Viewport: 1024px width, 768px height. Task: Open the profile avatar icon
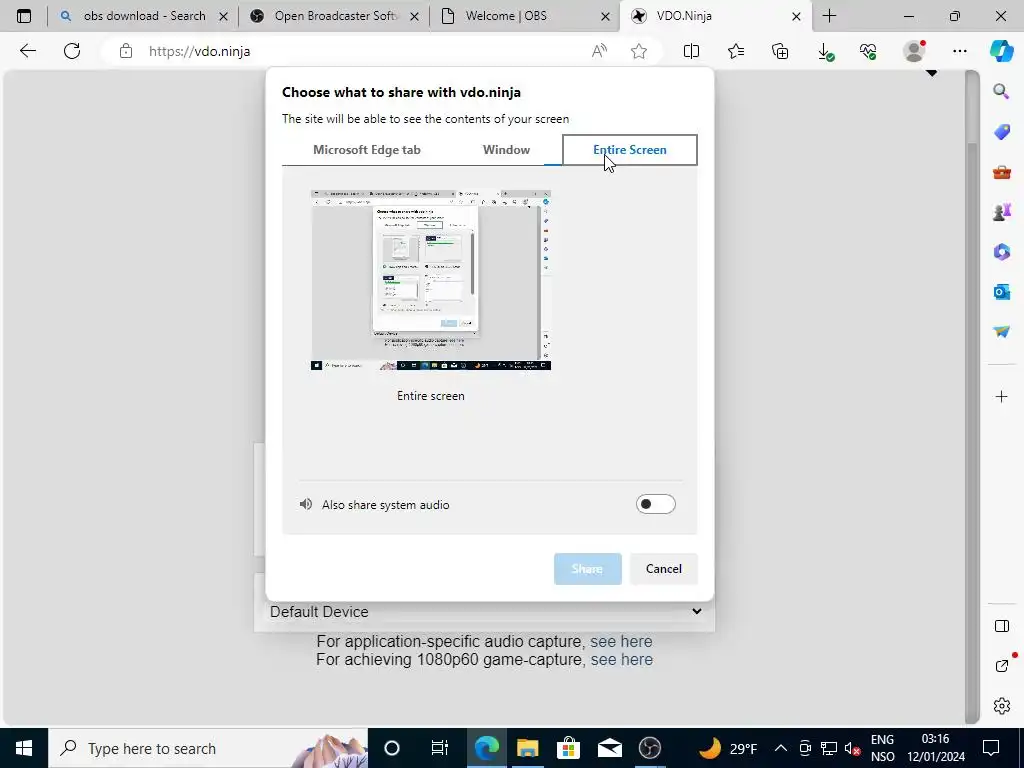pos(914,51)
